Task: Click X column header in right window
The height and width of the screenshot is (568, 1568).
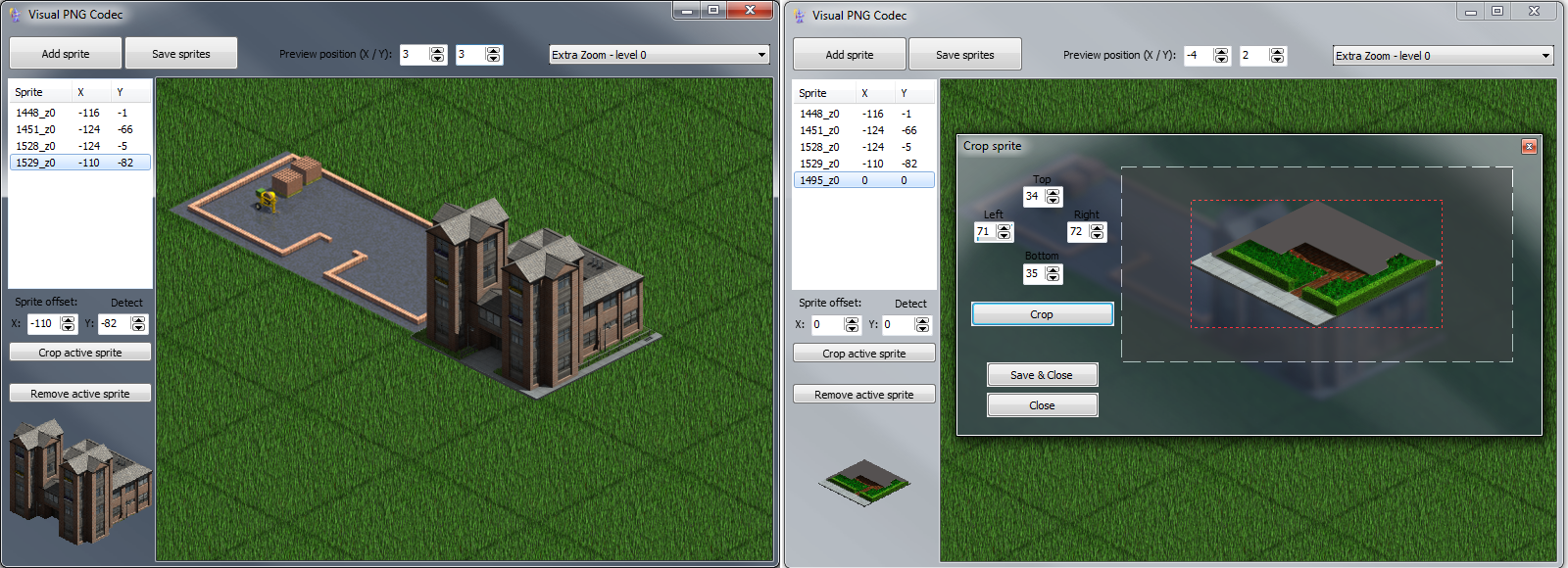Action: (x=875, y=93)
